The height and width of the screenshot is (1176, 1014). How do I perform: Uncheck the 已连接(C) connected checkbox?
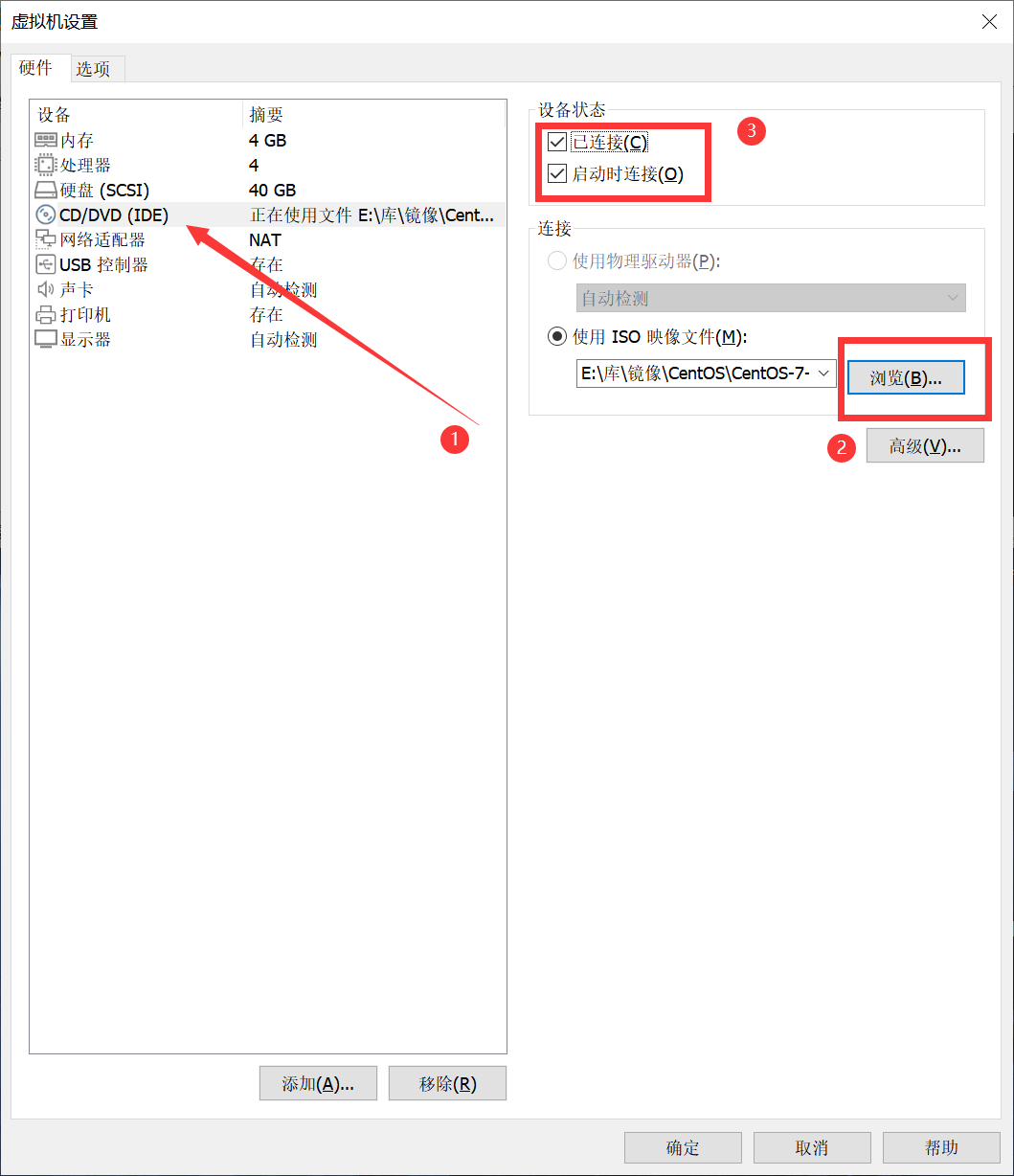coord(557,143)
